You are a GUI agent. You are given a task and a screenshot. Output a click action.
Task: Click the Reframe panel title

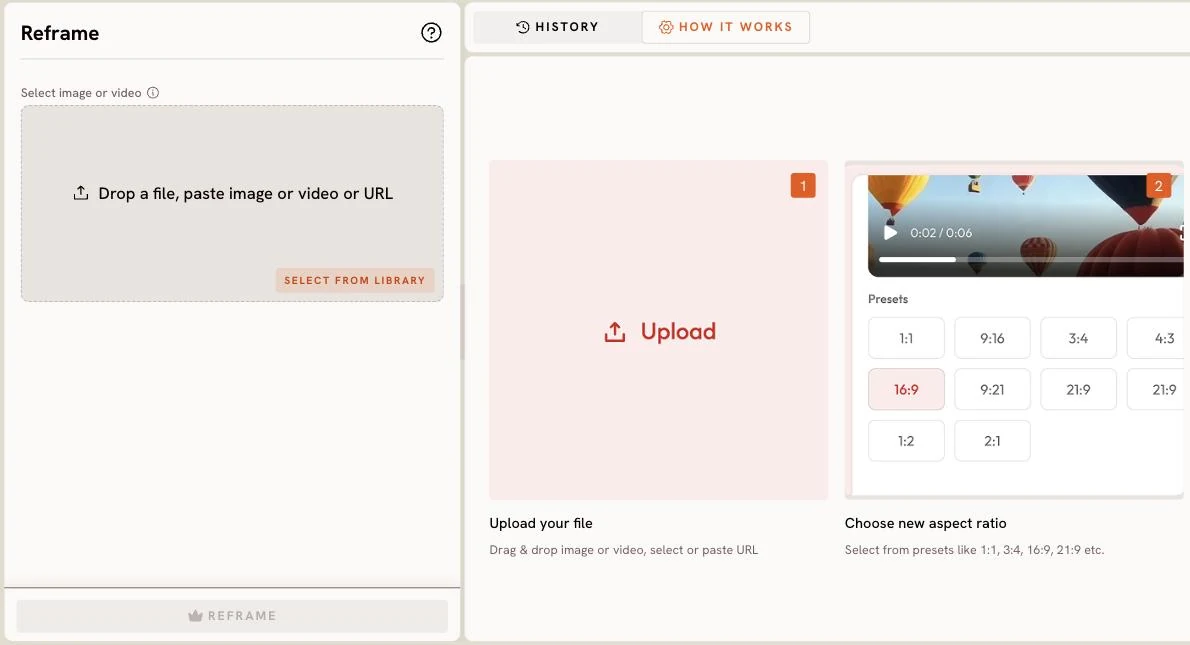pyautogui.click(x=60, y=33)
